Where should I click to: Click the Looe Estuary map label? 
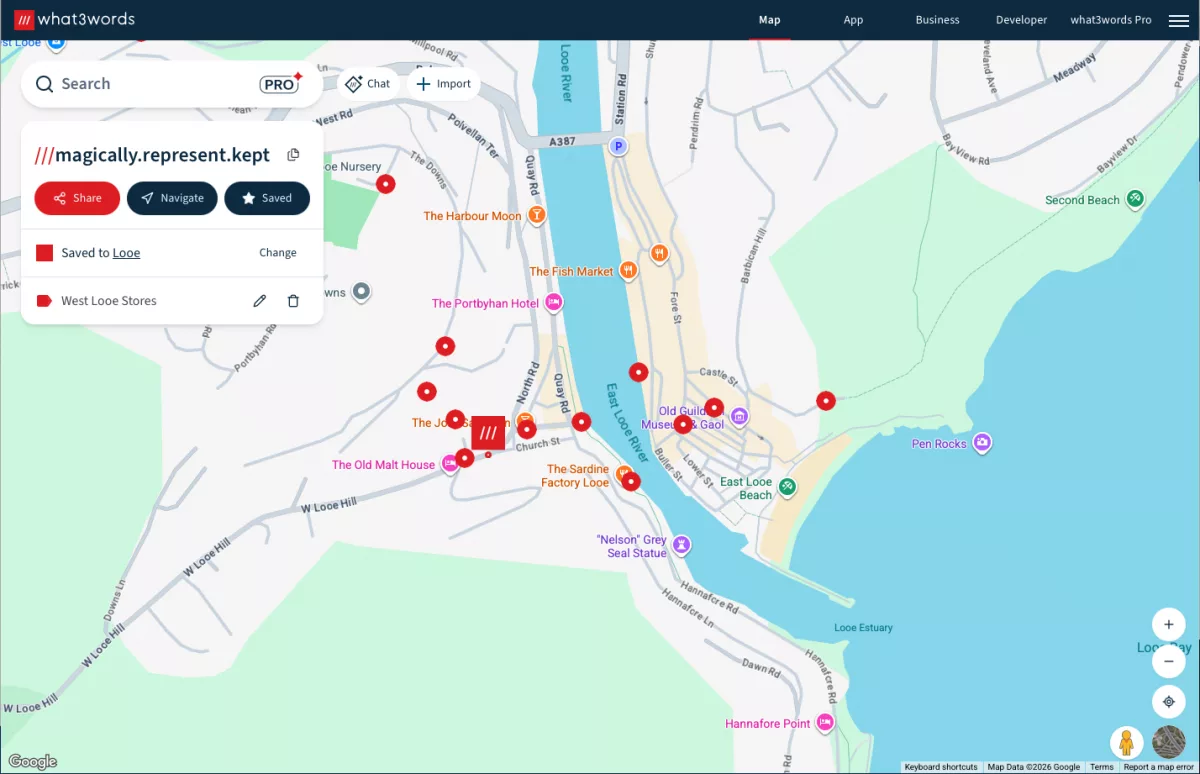[x=863, y=628]
